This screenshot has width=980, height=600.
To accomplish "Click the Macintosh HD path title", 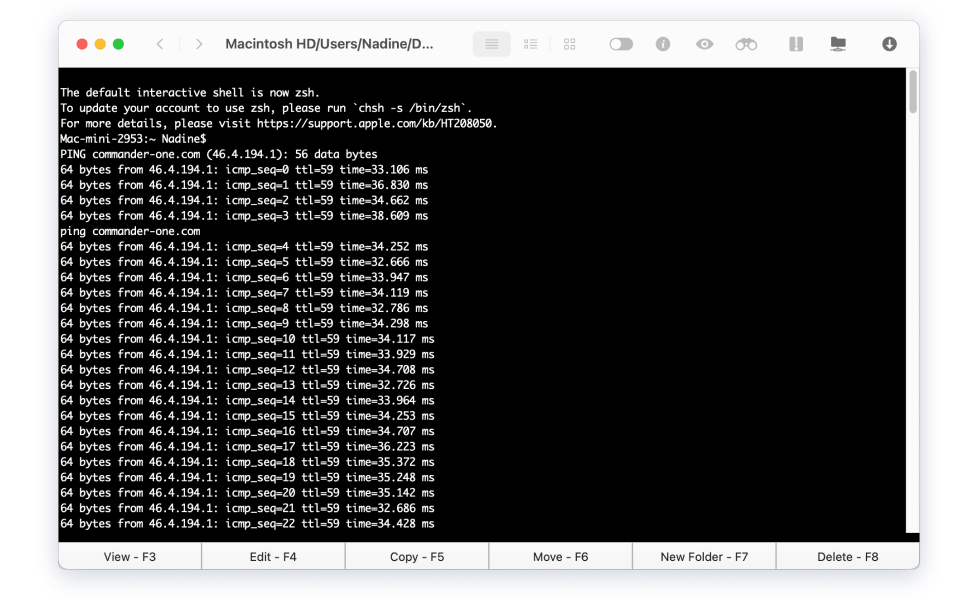I will pos(329,44).
